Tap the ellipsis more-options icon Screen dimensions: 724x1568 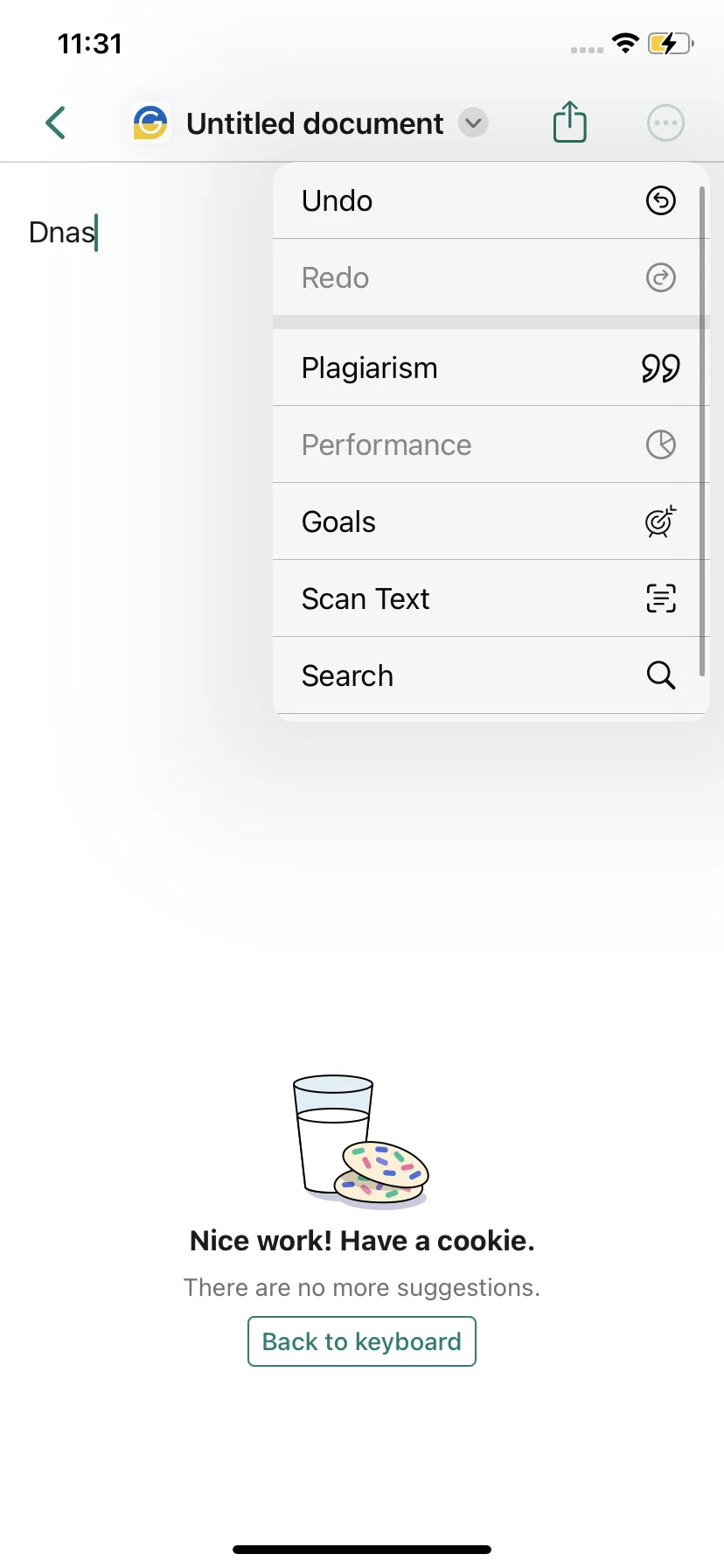[x=665, y=122]
